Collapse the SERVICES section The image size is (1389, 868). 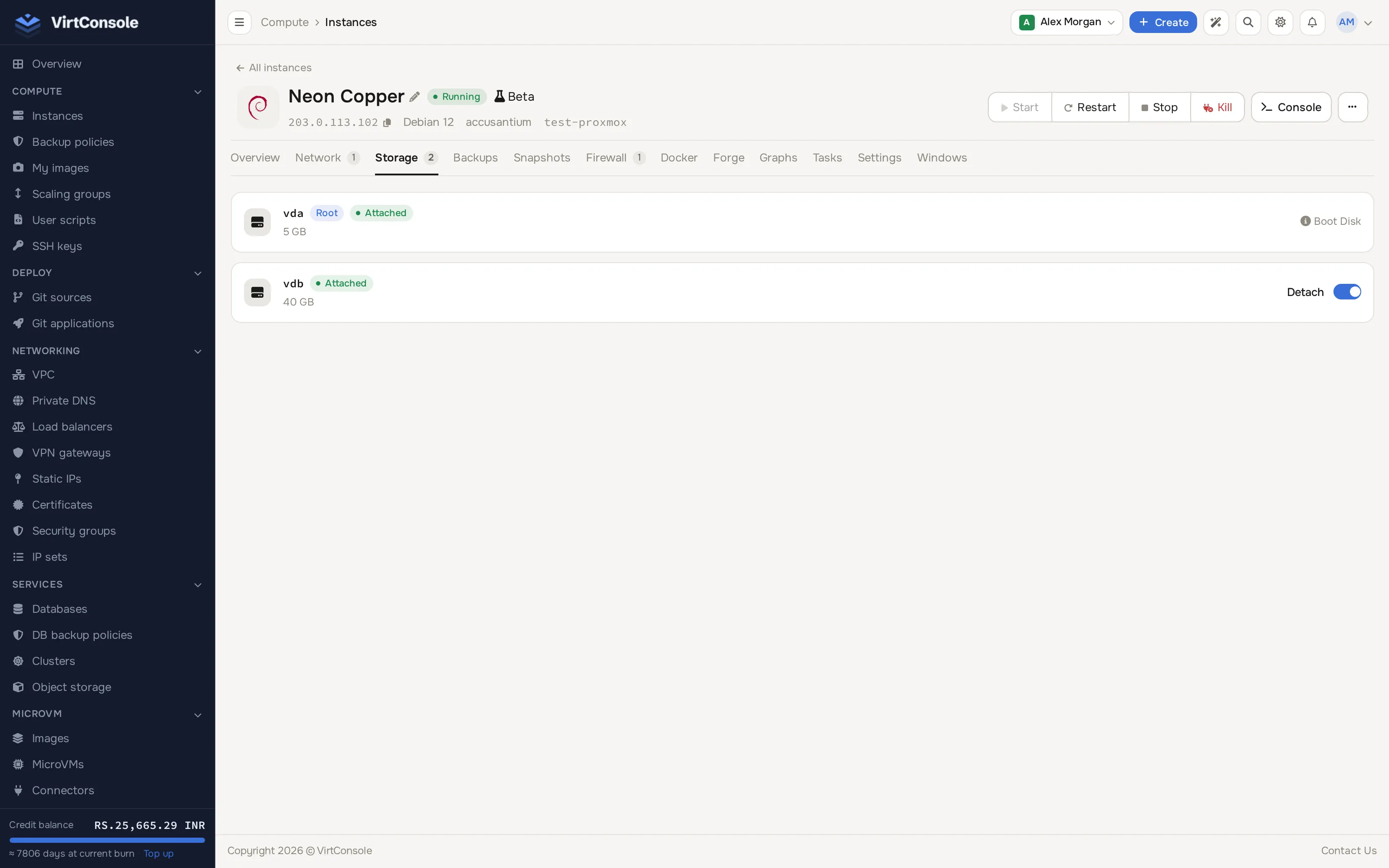point(197,585)
